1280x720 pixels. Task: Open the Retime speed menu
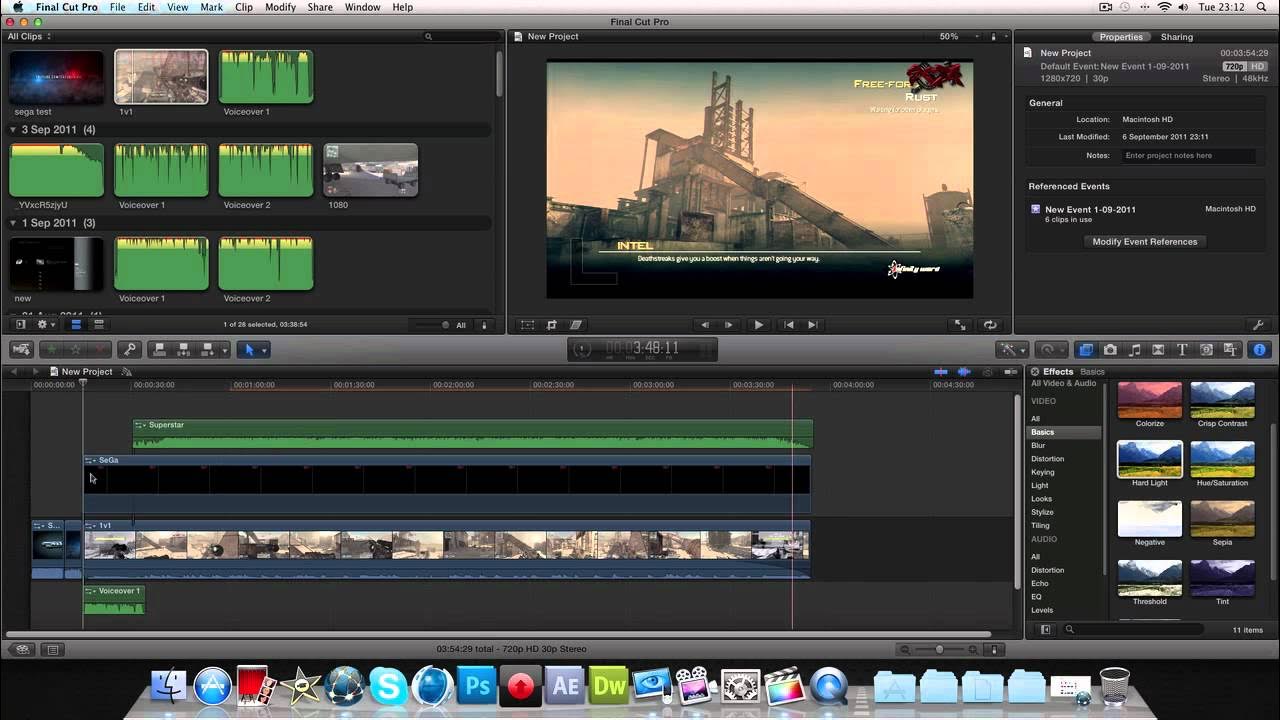coord(1050,350)
